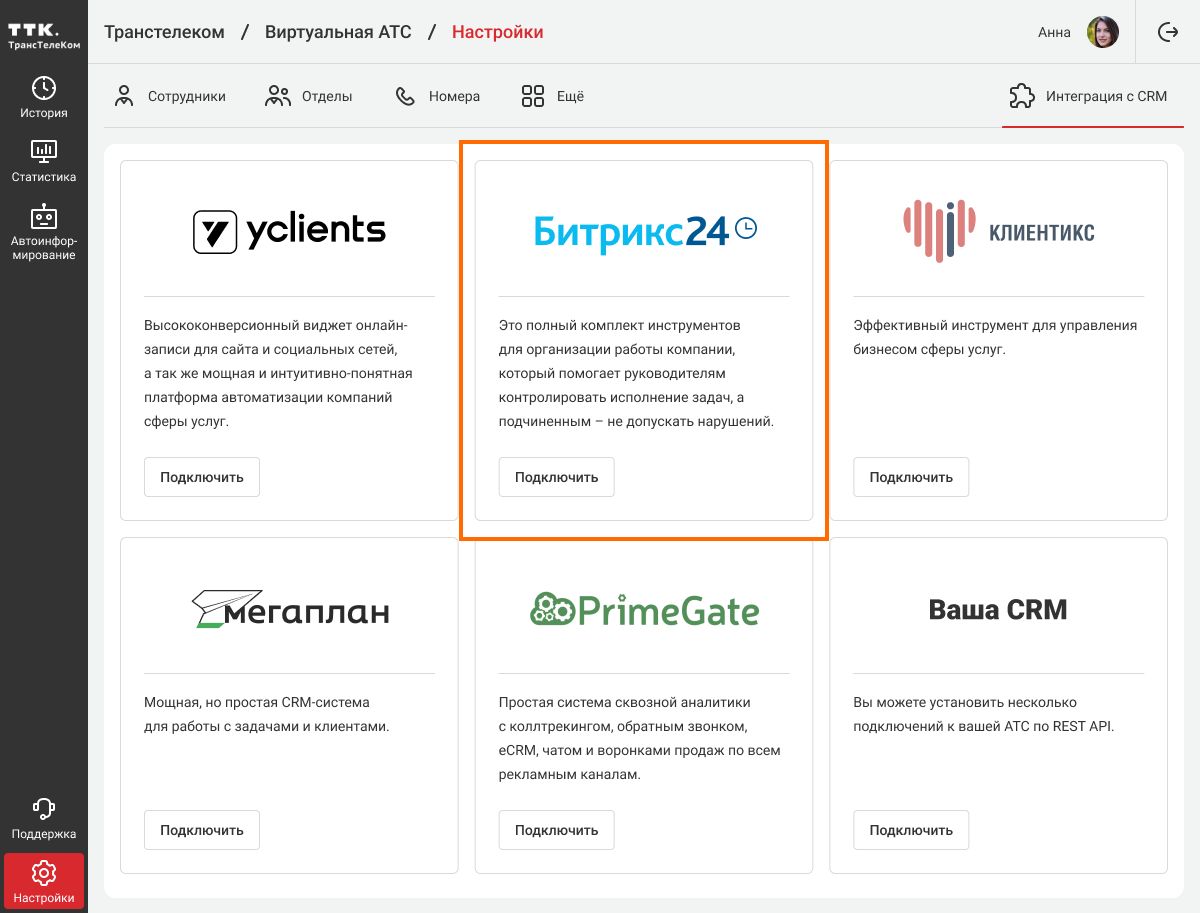
Task: Click the Виртуальная АТС breadcrumb
Action: [338, 32]
